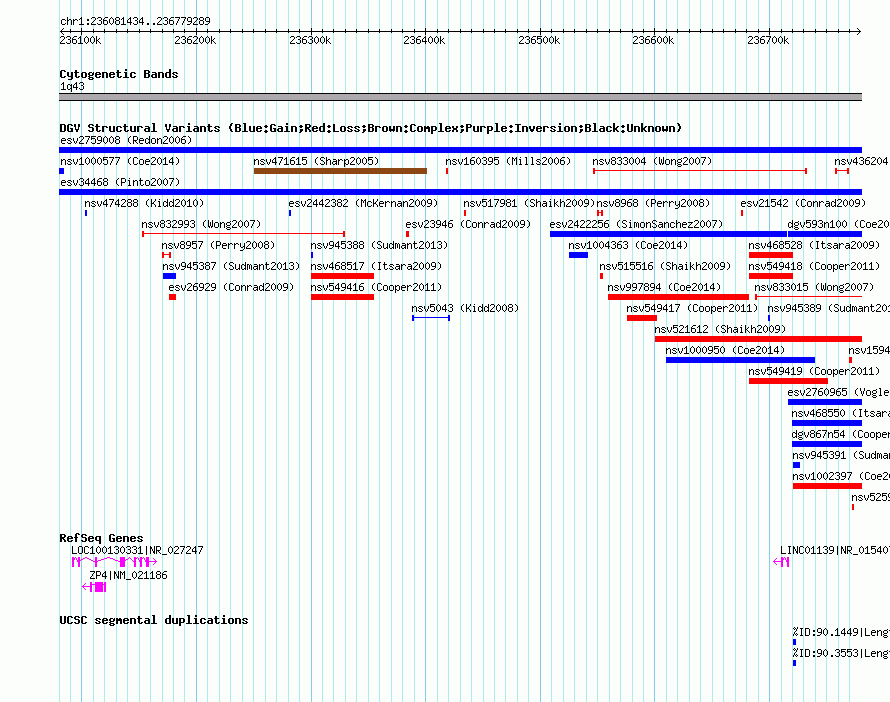Open nsv945388 (Sudmant2013) label

click(379, 245)
